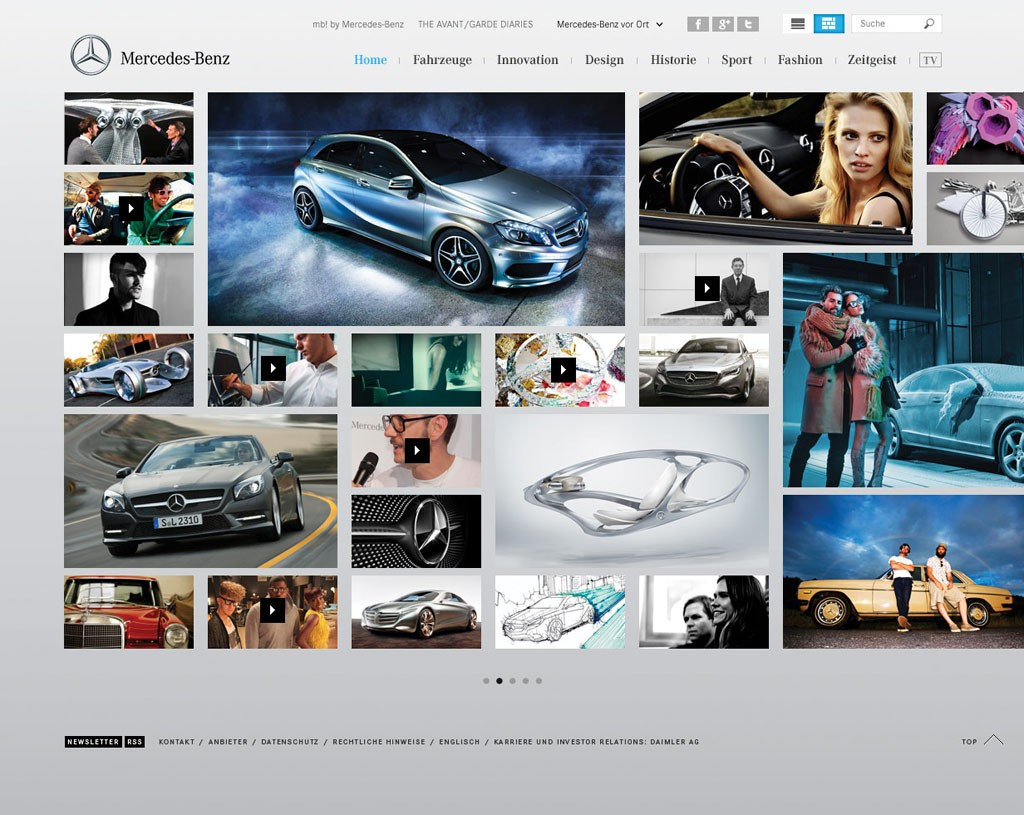Play the microphone interview video
The image size is (1024, 815).
click(417, 451)
